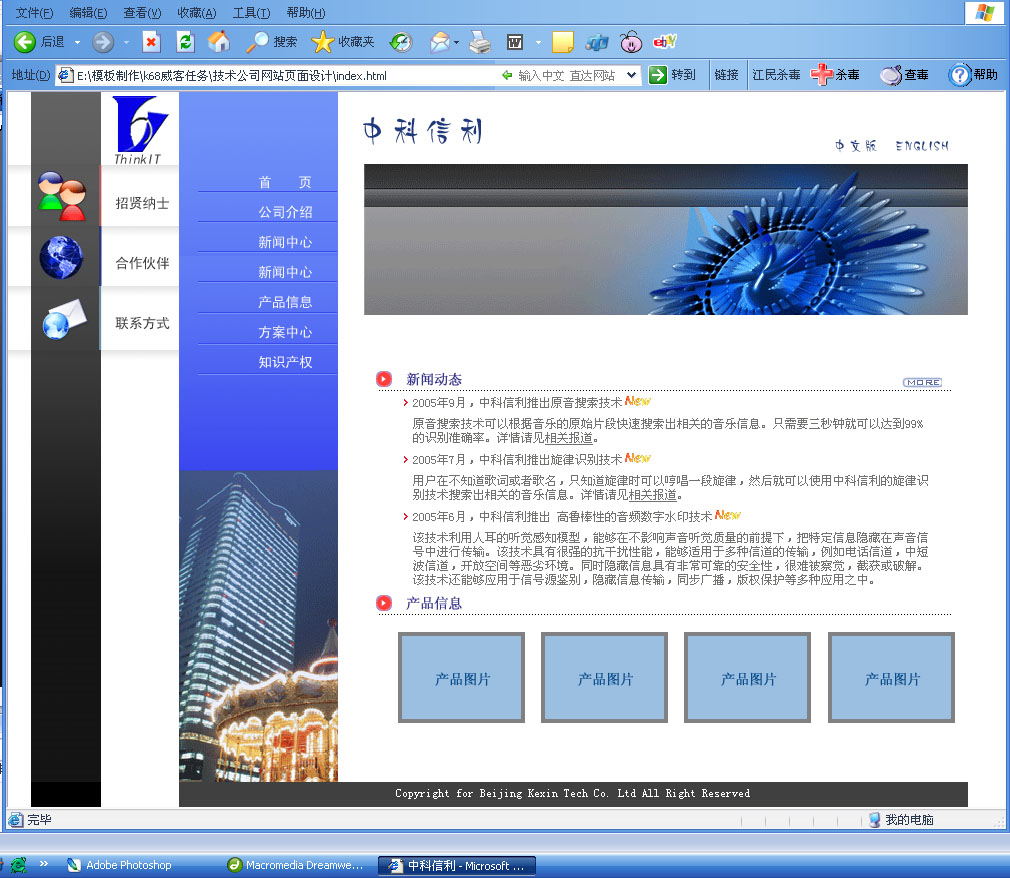Click the last 产品图片 thumbnail
The width and height of the screenshot is (1010, 878).
891,678
